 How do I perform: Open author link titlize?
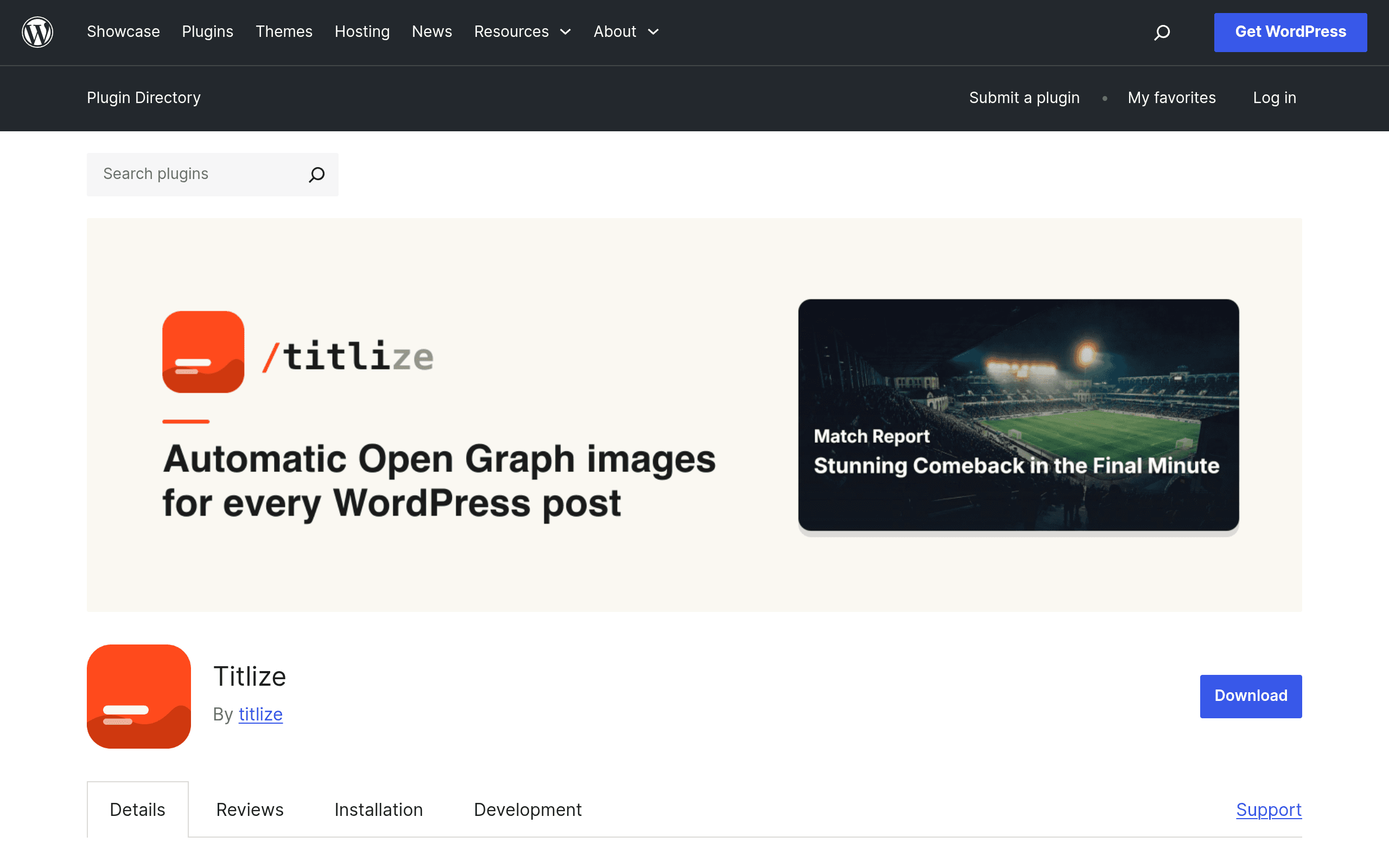tap(260, 714)
